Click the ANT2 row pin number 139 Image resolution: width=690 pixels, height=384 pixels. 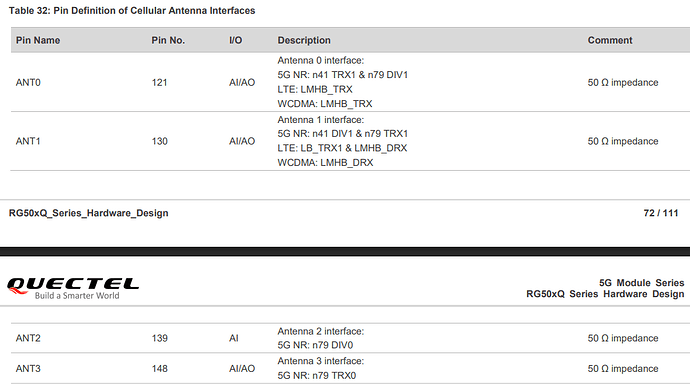click(159, 338)
